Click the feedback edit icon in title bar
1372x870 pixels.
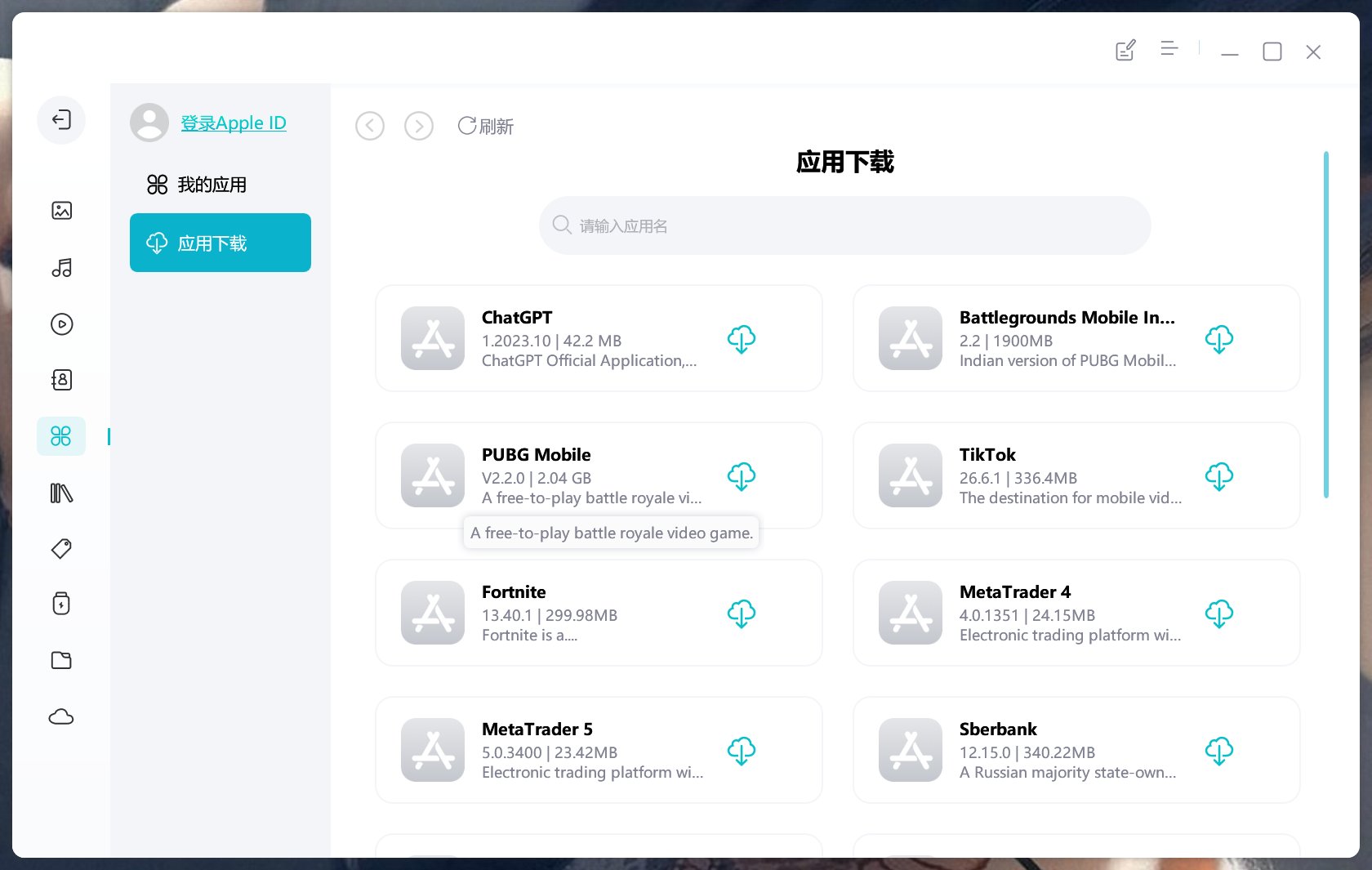[1125, 51]
